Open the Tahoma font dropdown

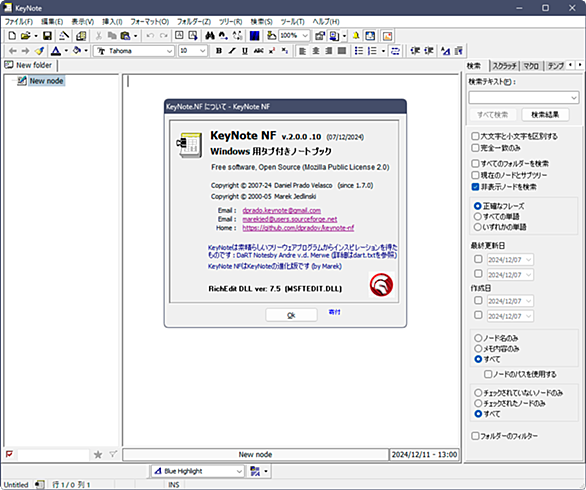[169, 51]
